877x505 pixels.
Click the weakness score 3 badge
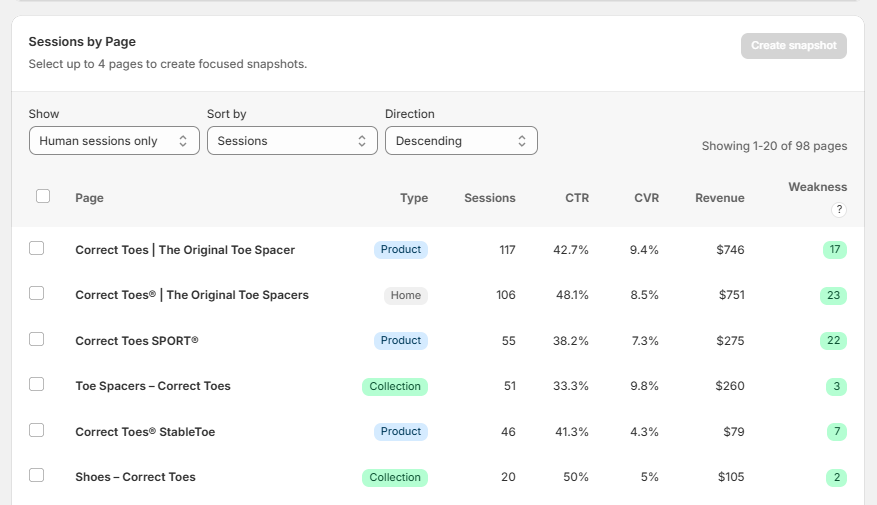coord(837,386)
